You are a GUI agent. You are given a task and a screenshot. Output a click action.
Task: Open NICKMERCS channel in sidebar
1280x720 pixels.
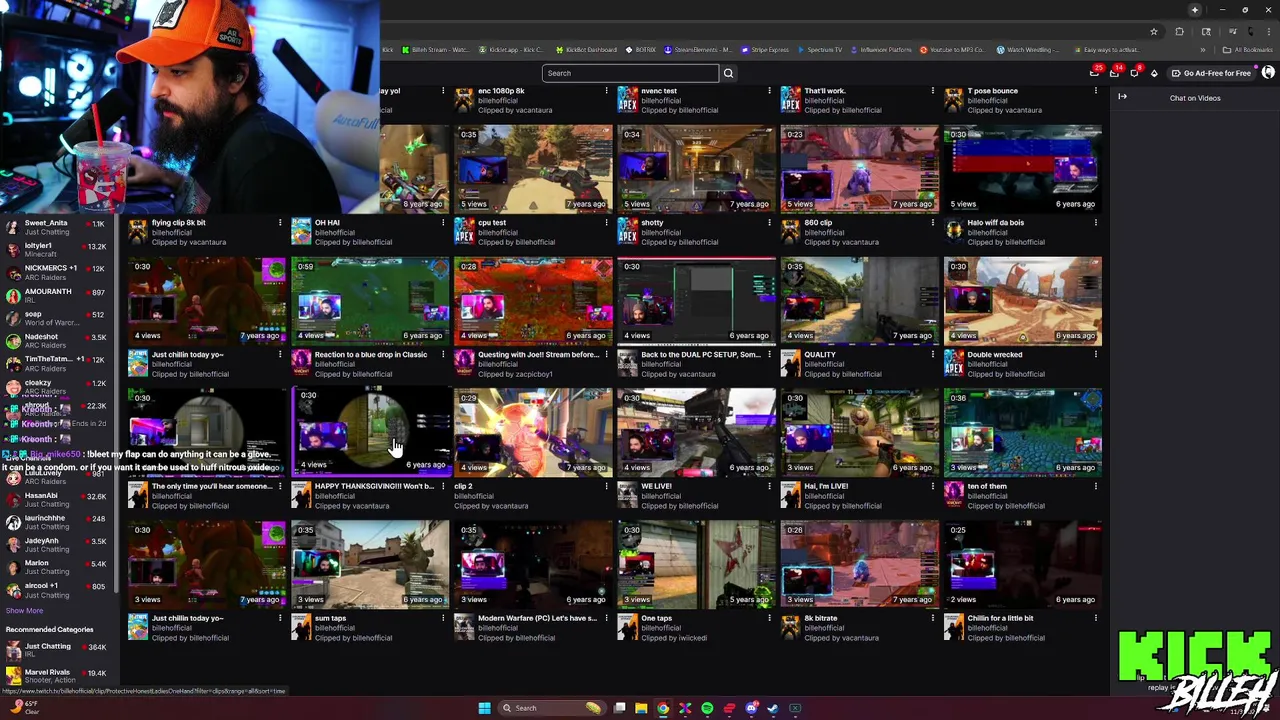58,273
